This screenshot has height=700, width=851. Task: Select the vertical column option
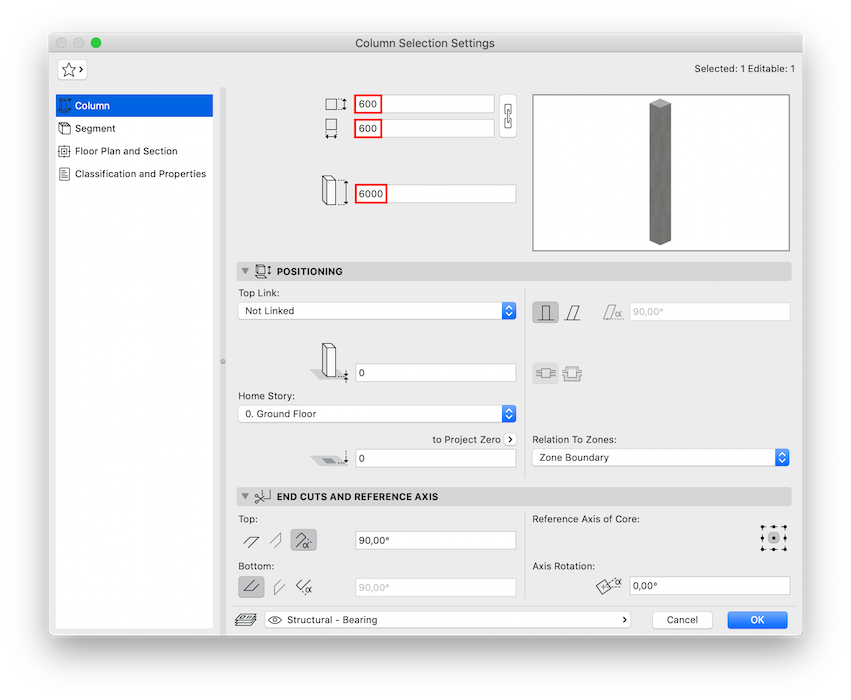coord(545,313)
